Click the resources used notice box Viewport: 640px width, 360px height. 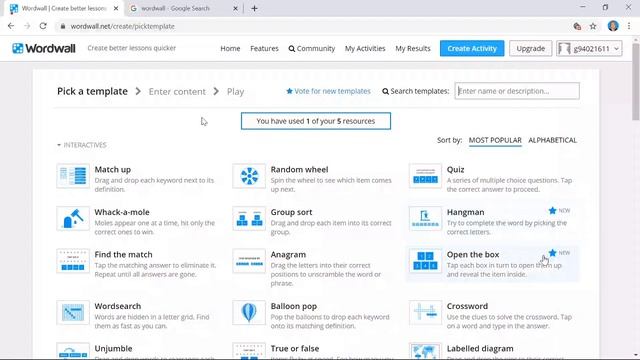[x=316, y=121]
